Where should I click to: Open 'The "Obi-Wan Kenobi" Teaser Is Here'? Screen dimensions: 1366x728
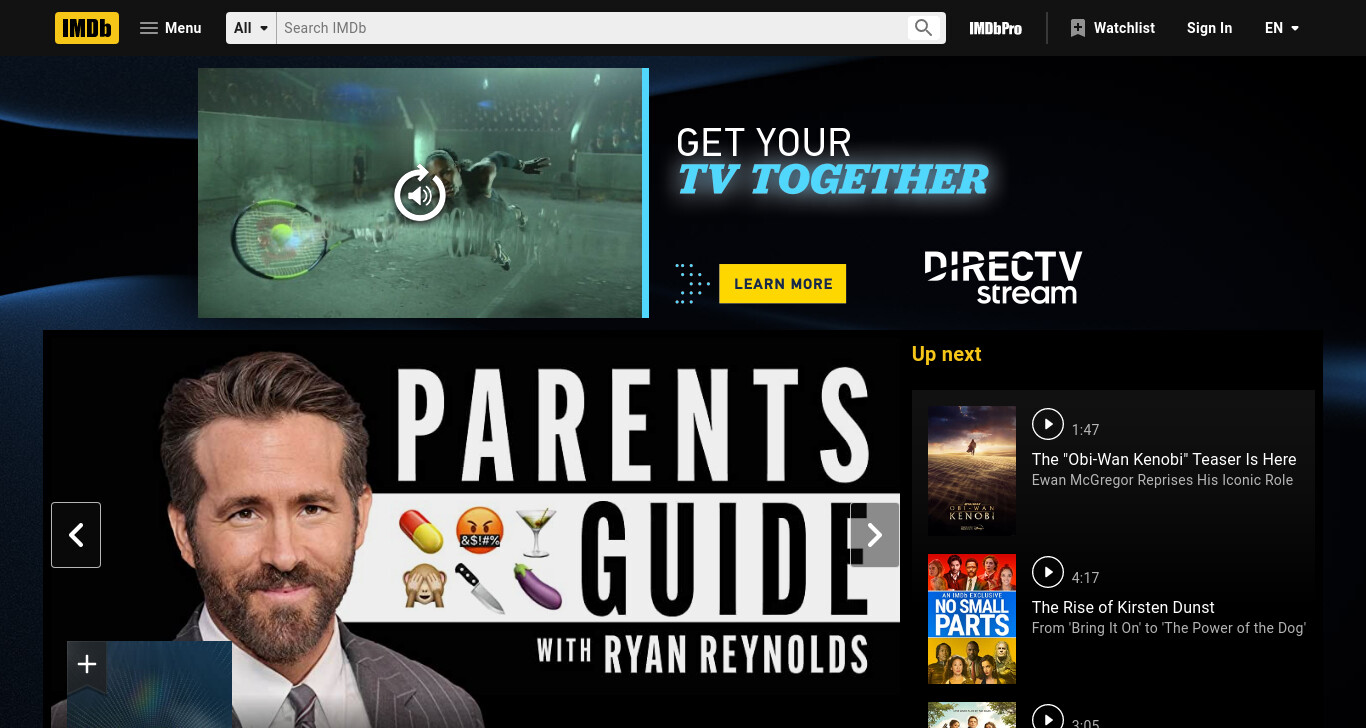tap(1164, 459)
